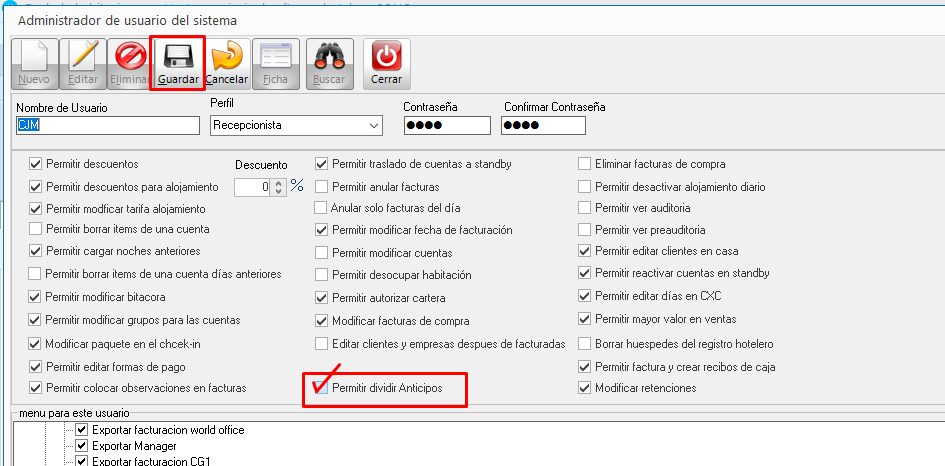
Task: Click the Cancelar arrow icon
Action: point(227,63)
